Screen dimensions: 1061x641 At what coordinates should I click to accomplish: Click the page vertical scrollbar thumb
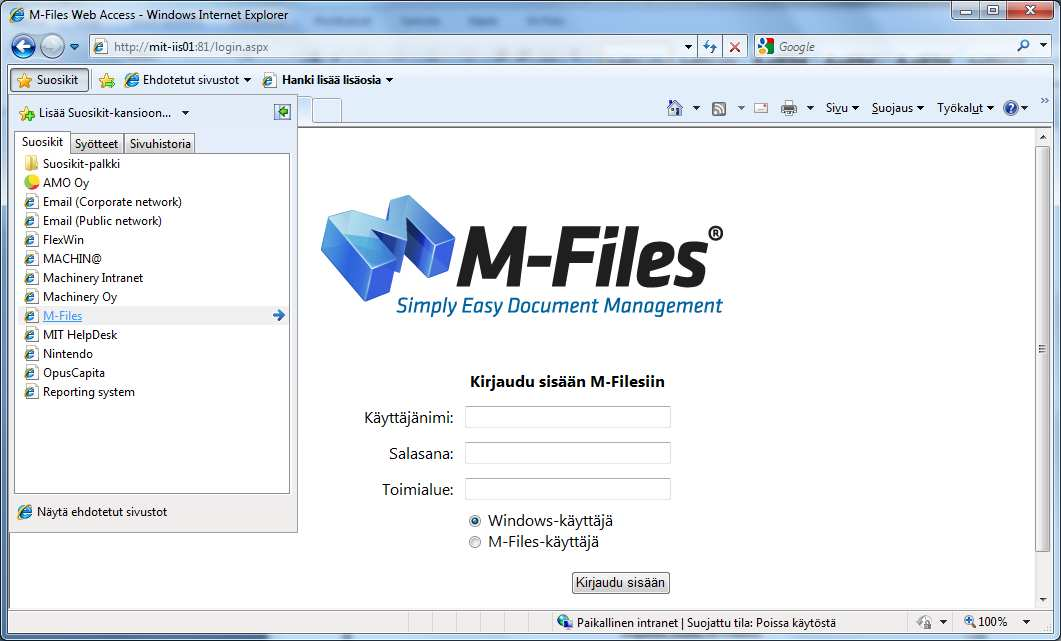1042,349
